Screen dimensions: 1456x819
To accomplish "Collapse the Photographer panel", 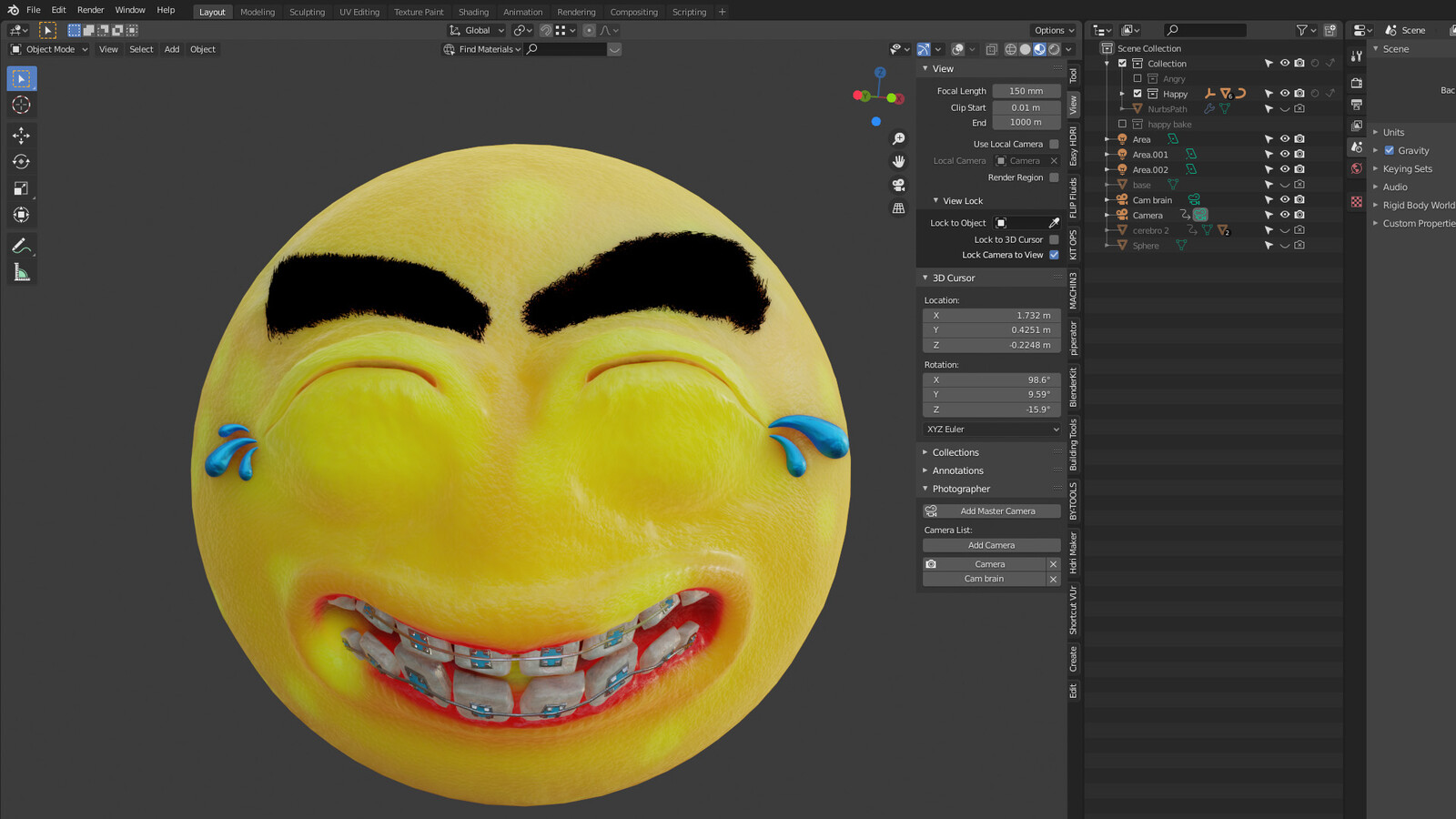I will point(961,489).
